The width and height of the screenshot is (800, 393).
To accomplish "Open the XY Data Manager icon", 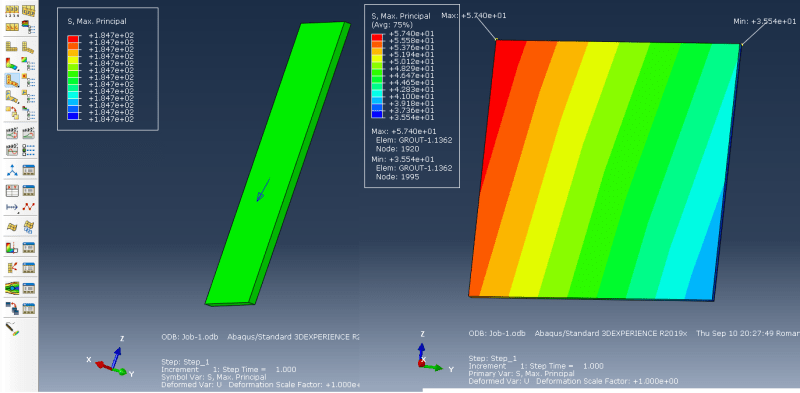I will [29, 191].
